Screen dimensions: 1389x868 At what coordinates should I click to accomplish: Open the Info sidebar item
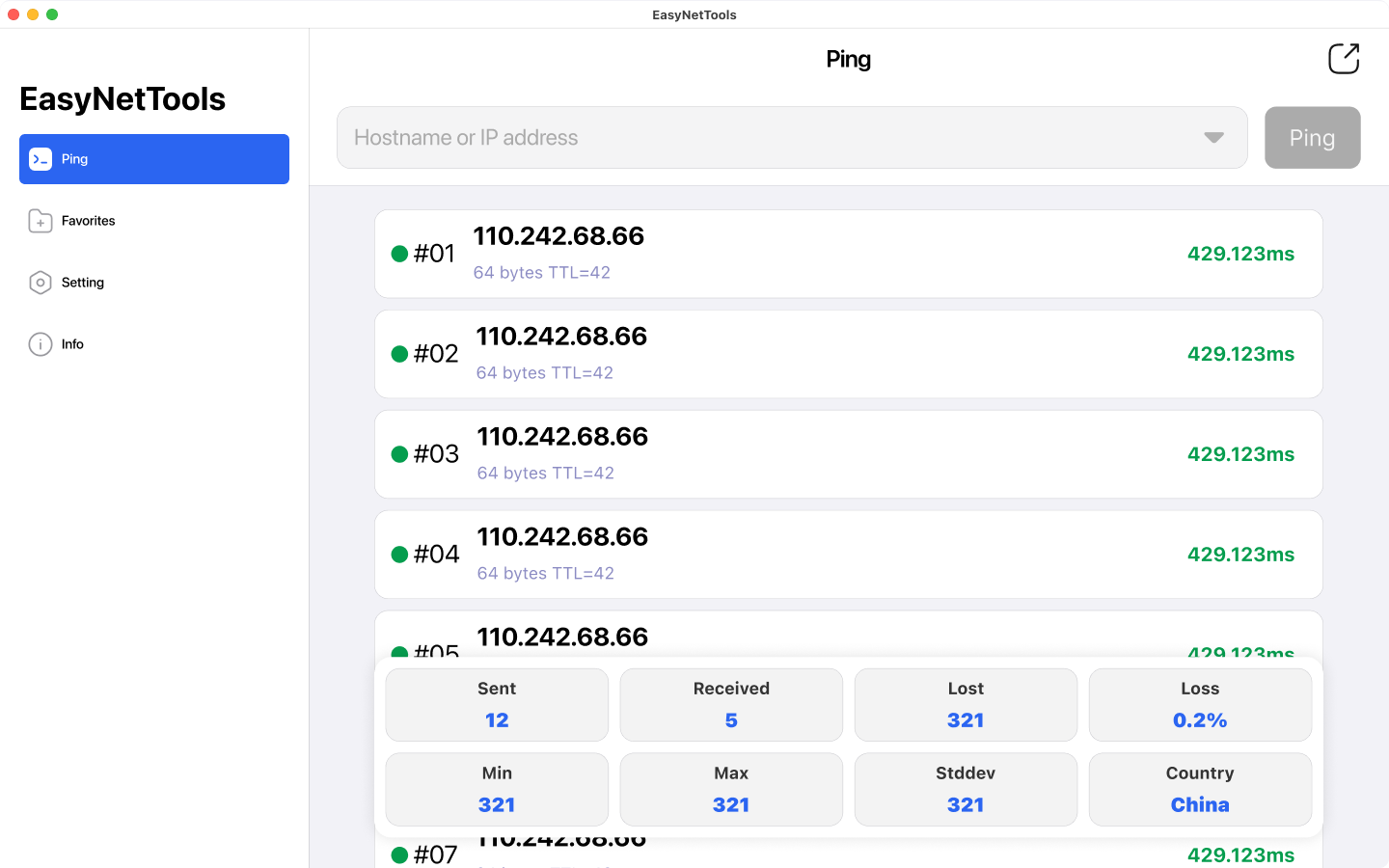point(154,344)
